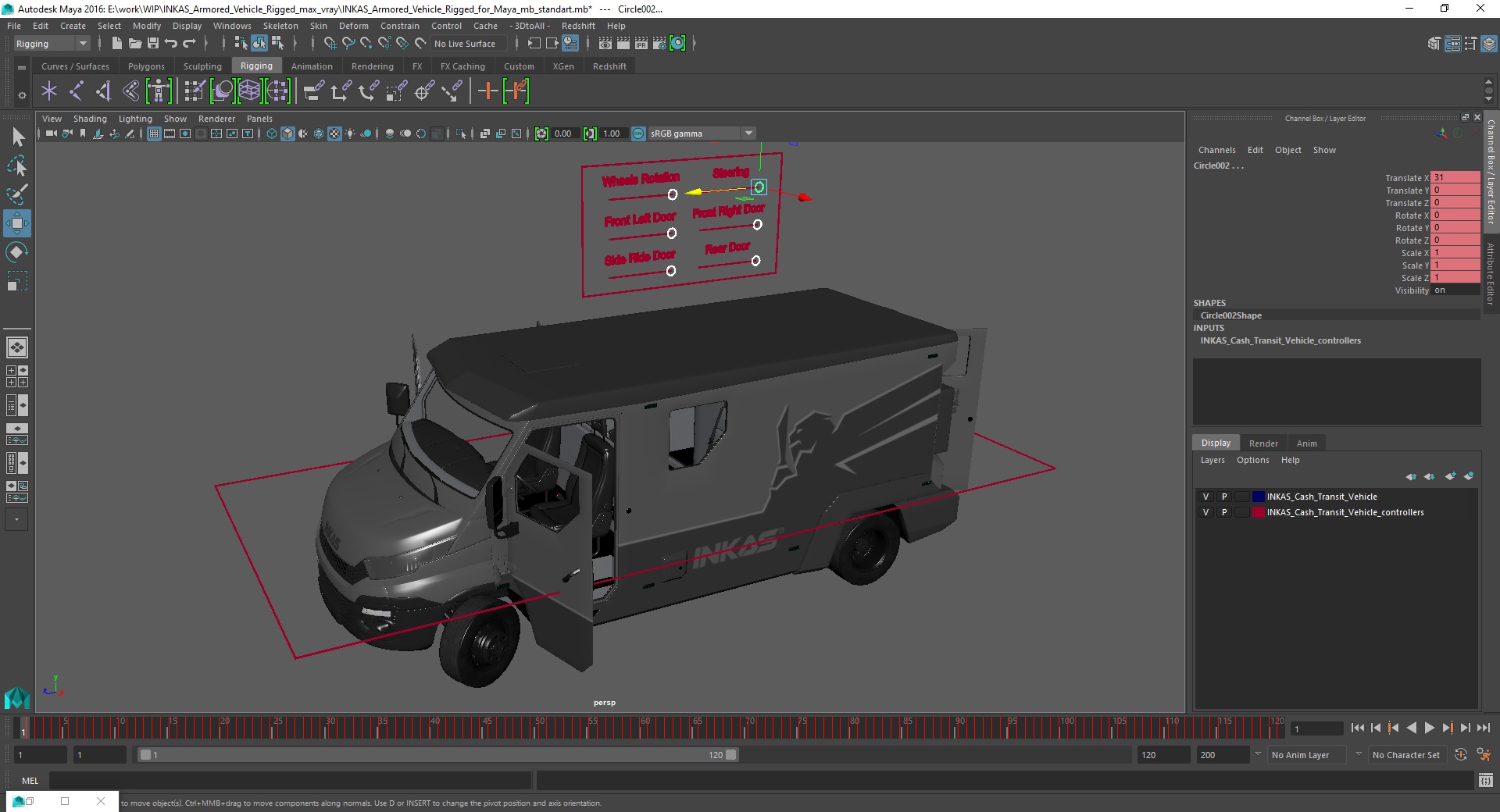
Task: Open the sRGB gamma dropdown
Action: (702, 134)
